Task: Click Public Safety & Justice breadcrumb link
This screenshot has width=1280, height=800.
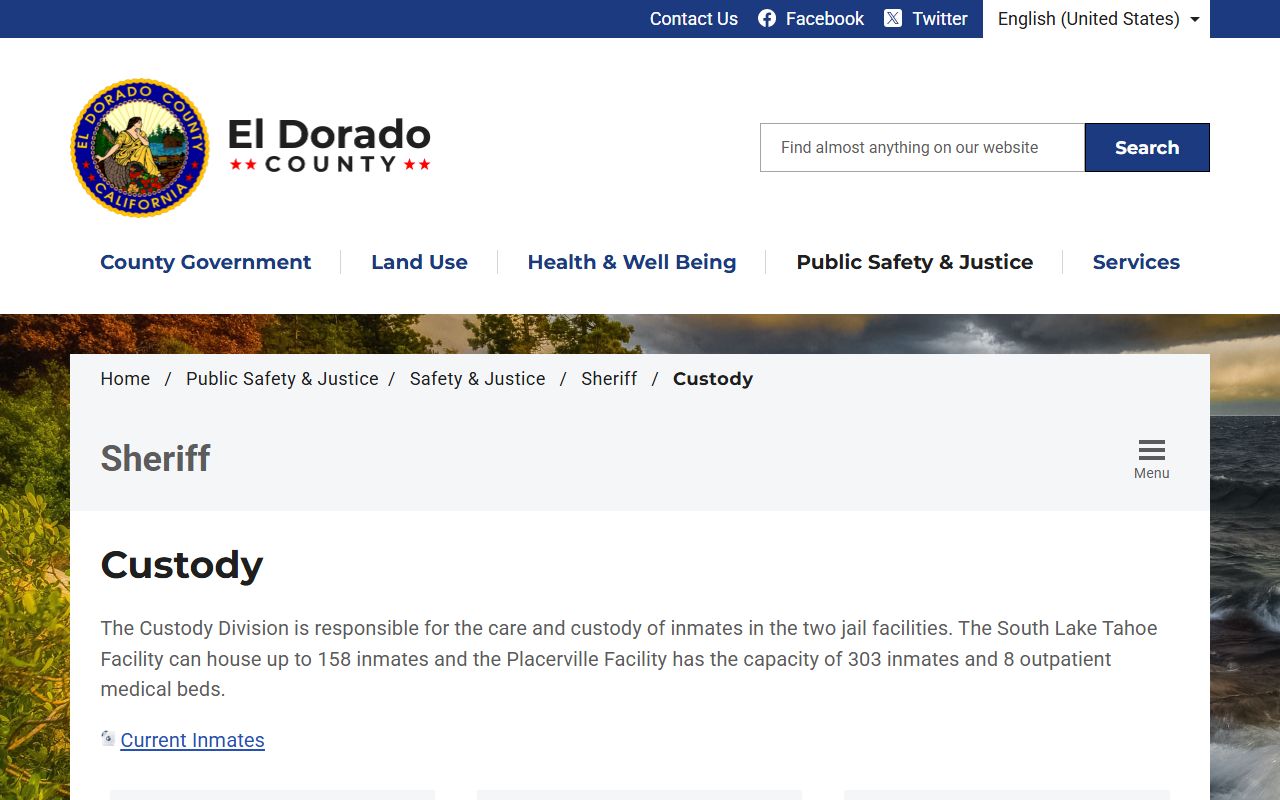Action: pyautogui.click(x=282, y=379)
